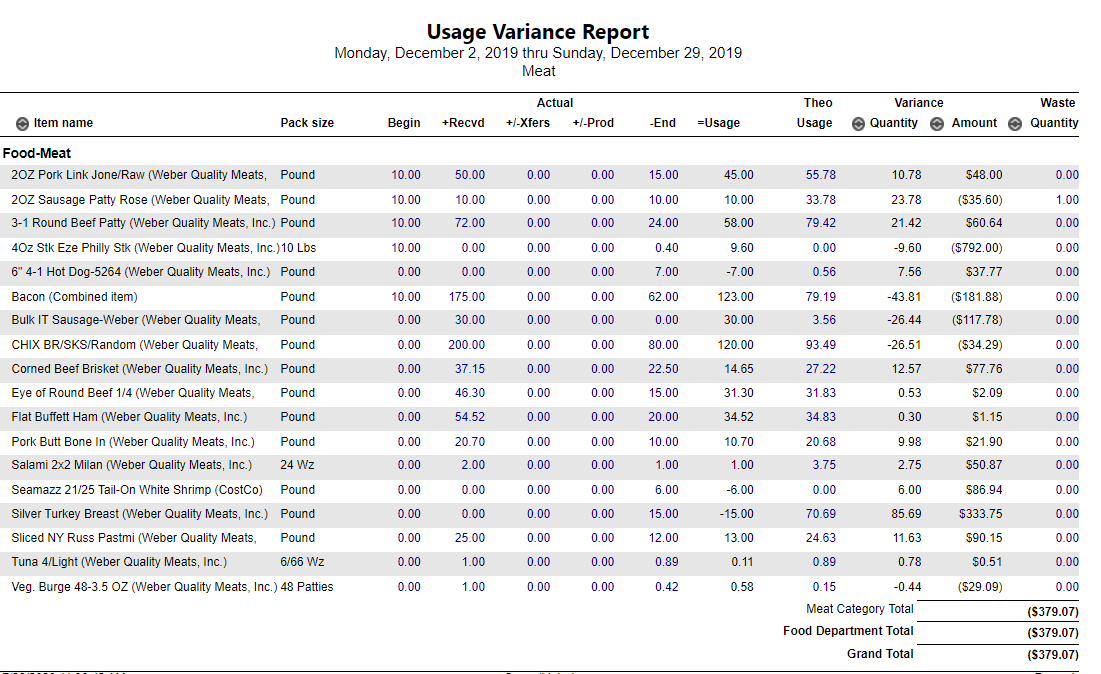Screen dimensions: 1101x674
Task: Click the sort icon beside Variance Amount
Action: pyautogui.click(x=937, y=124)
